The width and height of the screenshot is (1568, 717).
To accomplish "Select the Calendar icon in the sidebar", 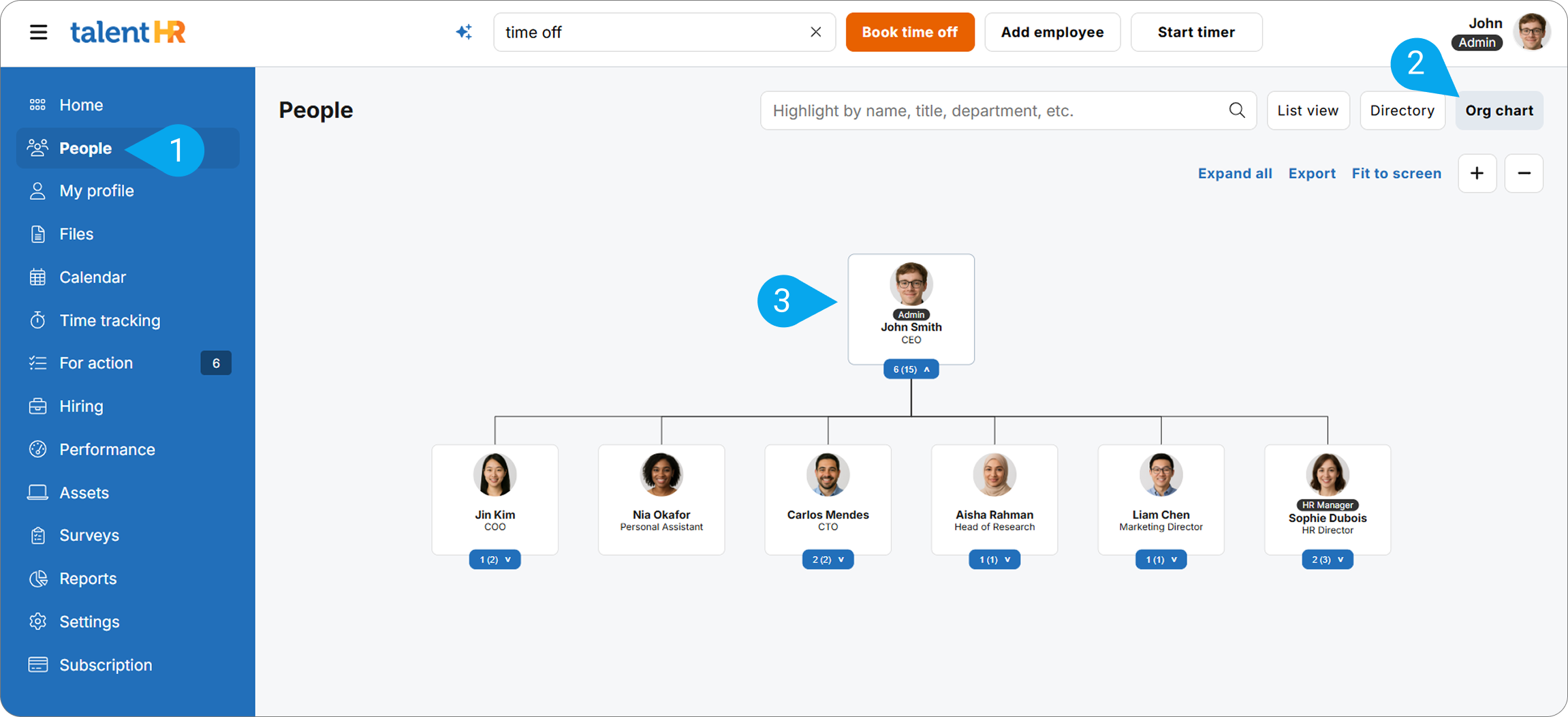I will (x=38, y=277).
